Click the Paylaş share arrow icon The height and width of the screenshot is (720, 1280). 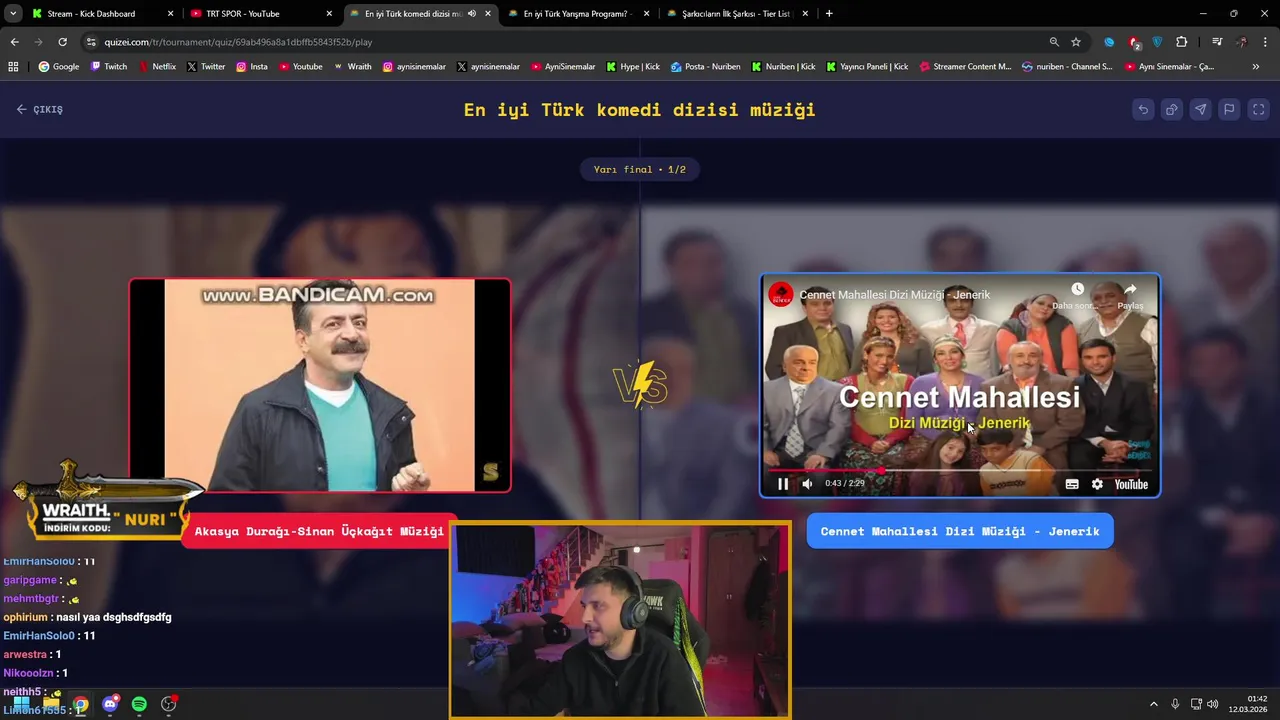1130,289
